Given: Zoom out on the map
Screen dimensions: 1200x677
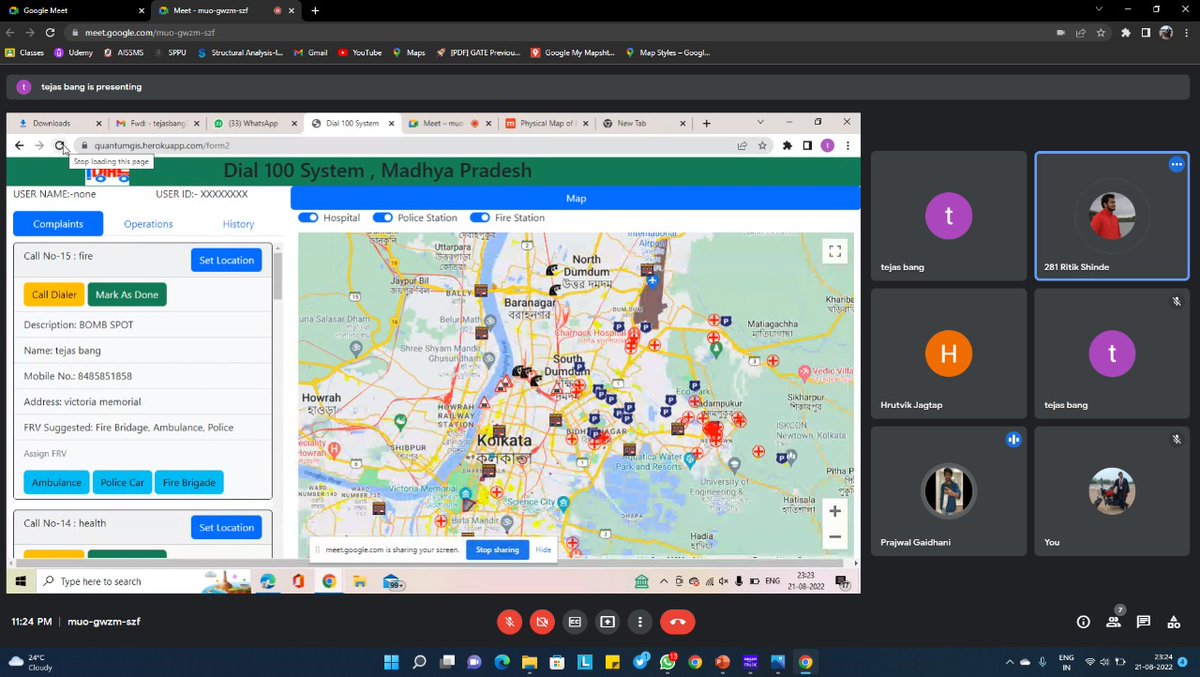Looking at the screenshot, I should 835,537.
